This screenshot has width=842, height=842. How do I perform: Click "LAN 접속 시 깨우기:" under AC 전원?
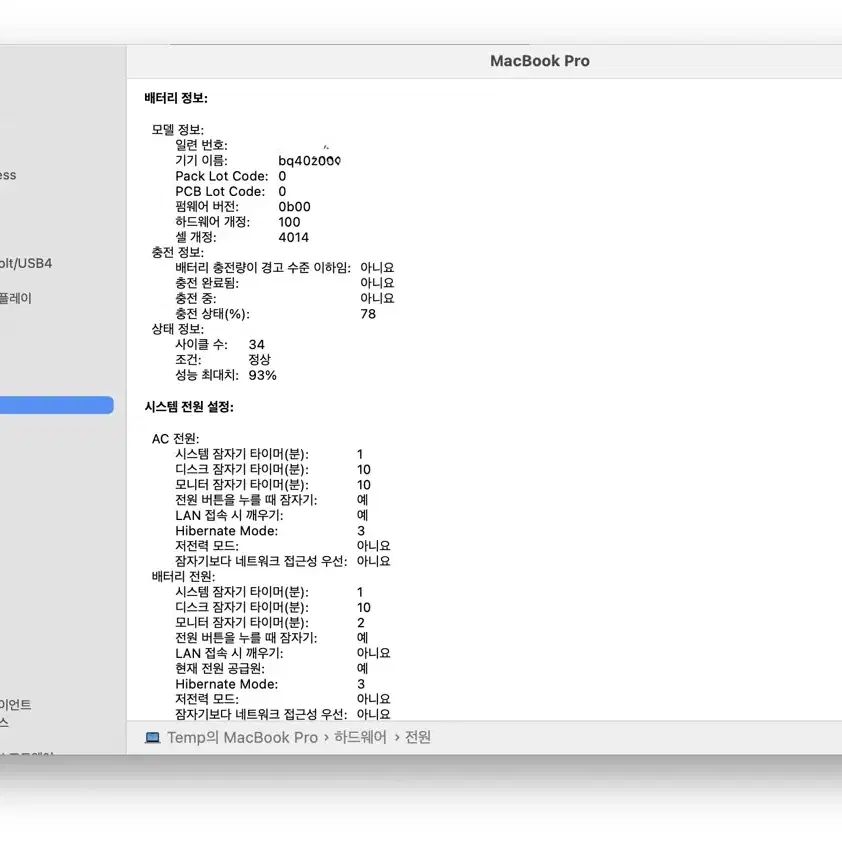click(229, 516)
